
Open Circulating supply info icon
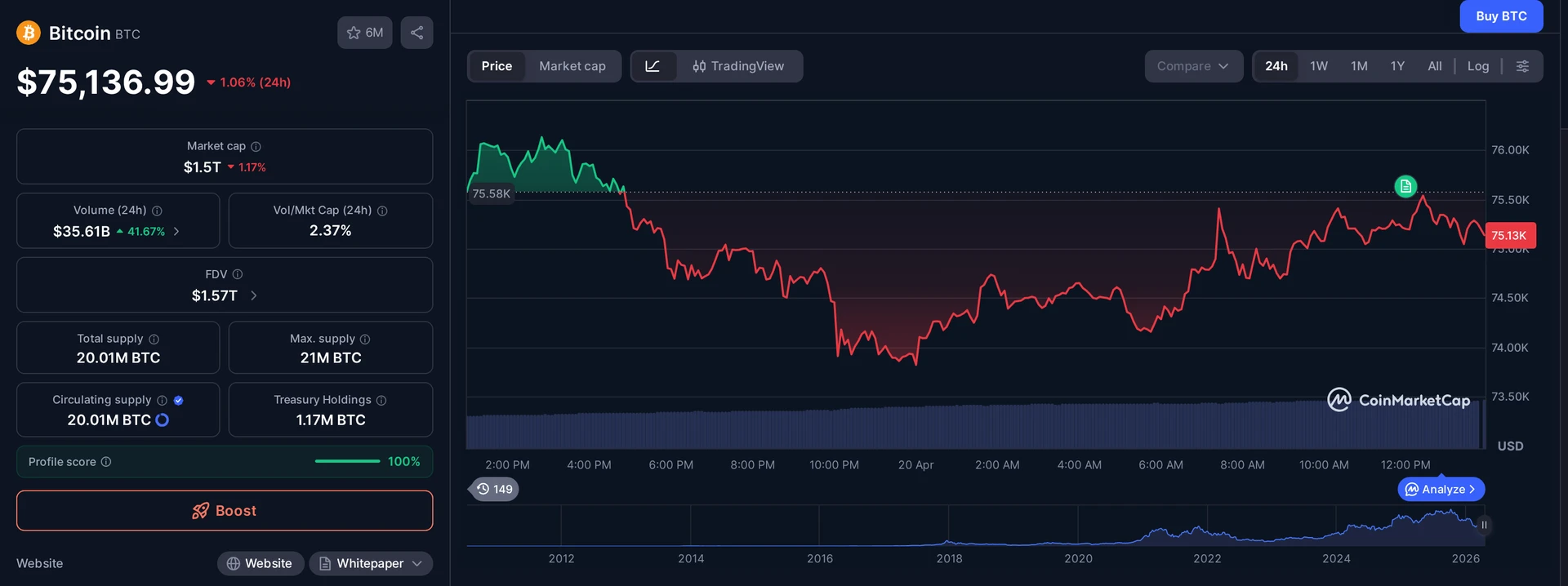(x=162, y=400)
